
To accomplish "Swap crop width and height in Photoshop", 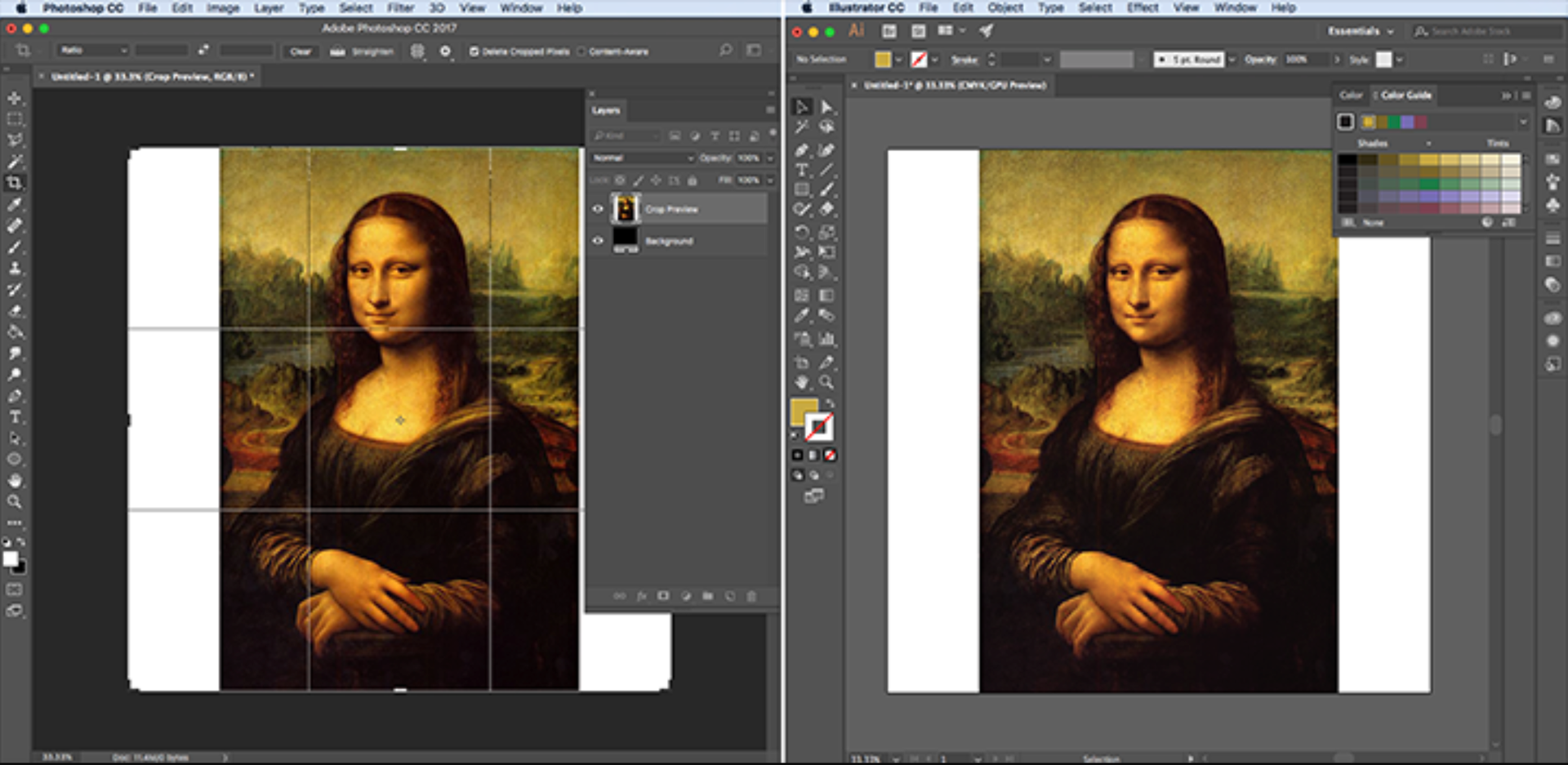I will tap(203, 50).
